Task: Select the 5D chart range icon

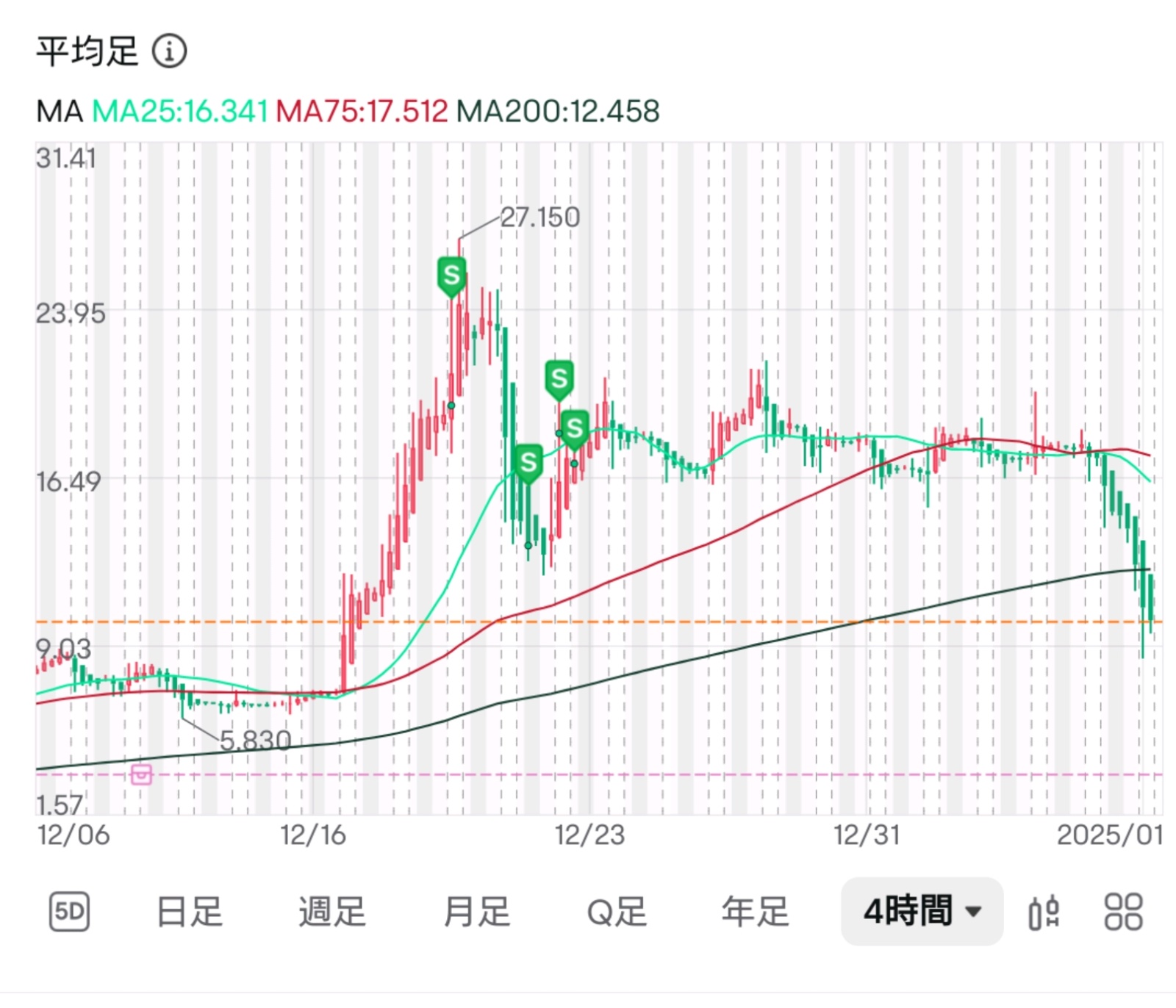Action: tap(69, 912)
